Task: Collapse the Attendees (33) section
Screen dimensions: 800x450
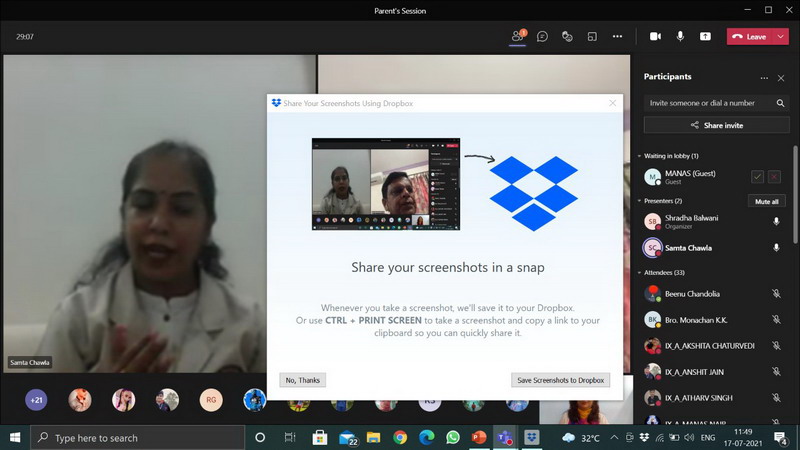Action: click(639, 273)
